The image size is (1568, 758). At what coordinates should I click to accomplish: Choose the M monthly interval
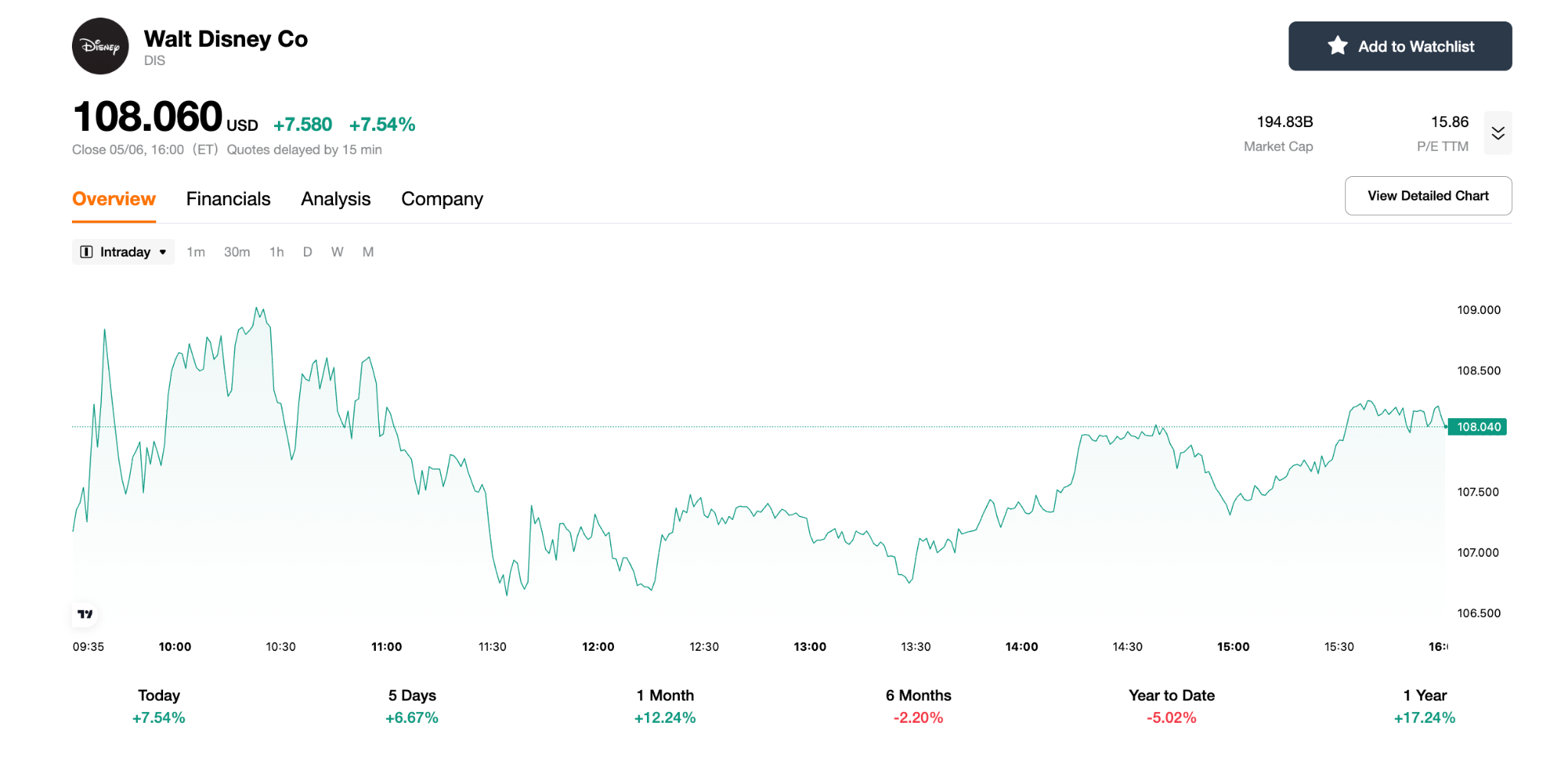[x=368, y=252]
